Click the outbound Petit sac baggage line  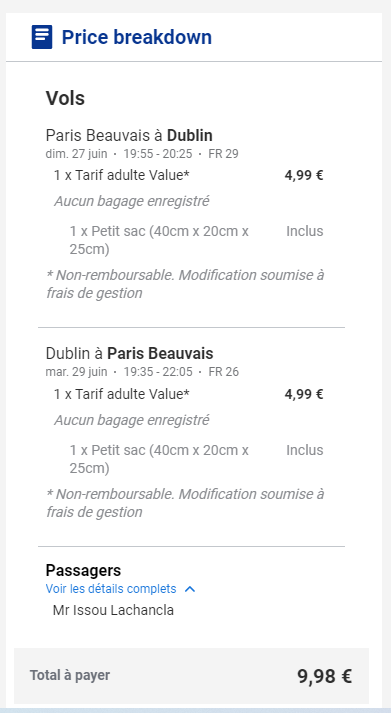click(159, 241)
